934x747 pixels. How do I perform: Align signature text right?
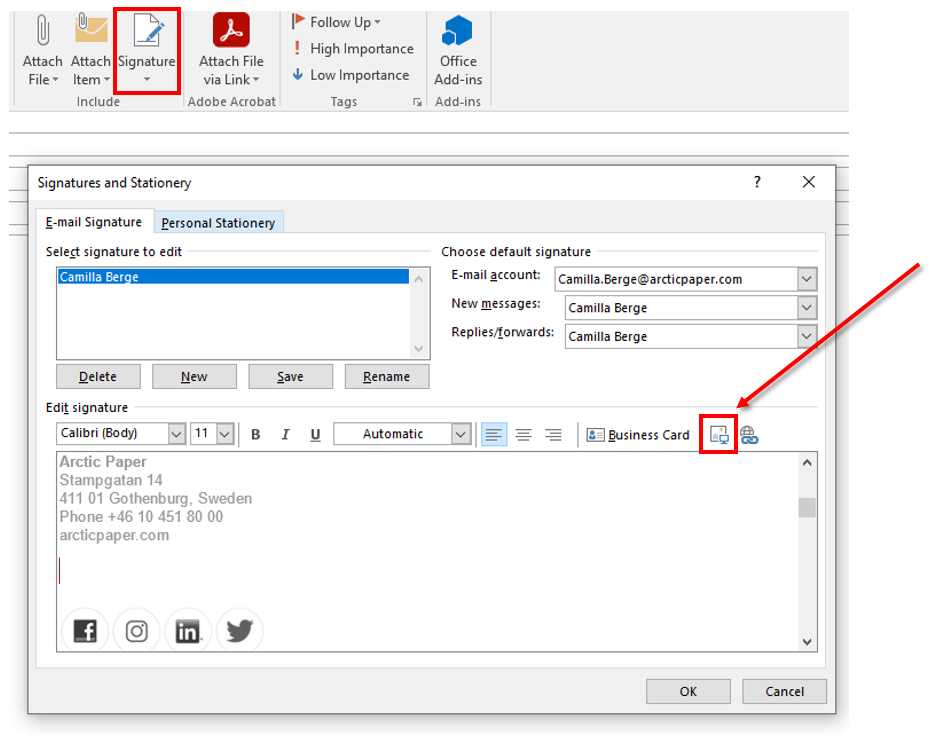pos(553,434)
